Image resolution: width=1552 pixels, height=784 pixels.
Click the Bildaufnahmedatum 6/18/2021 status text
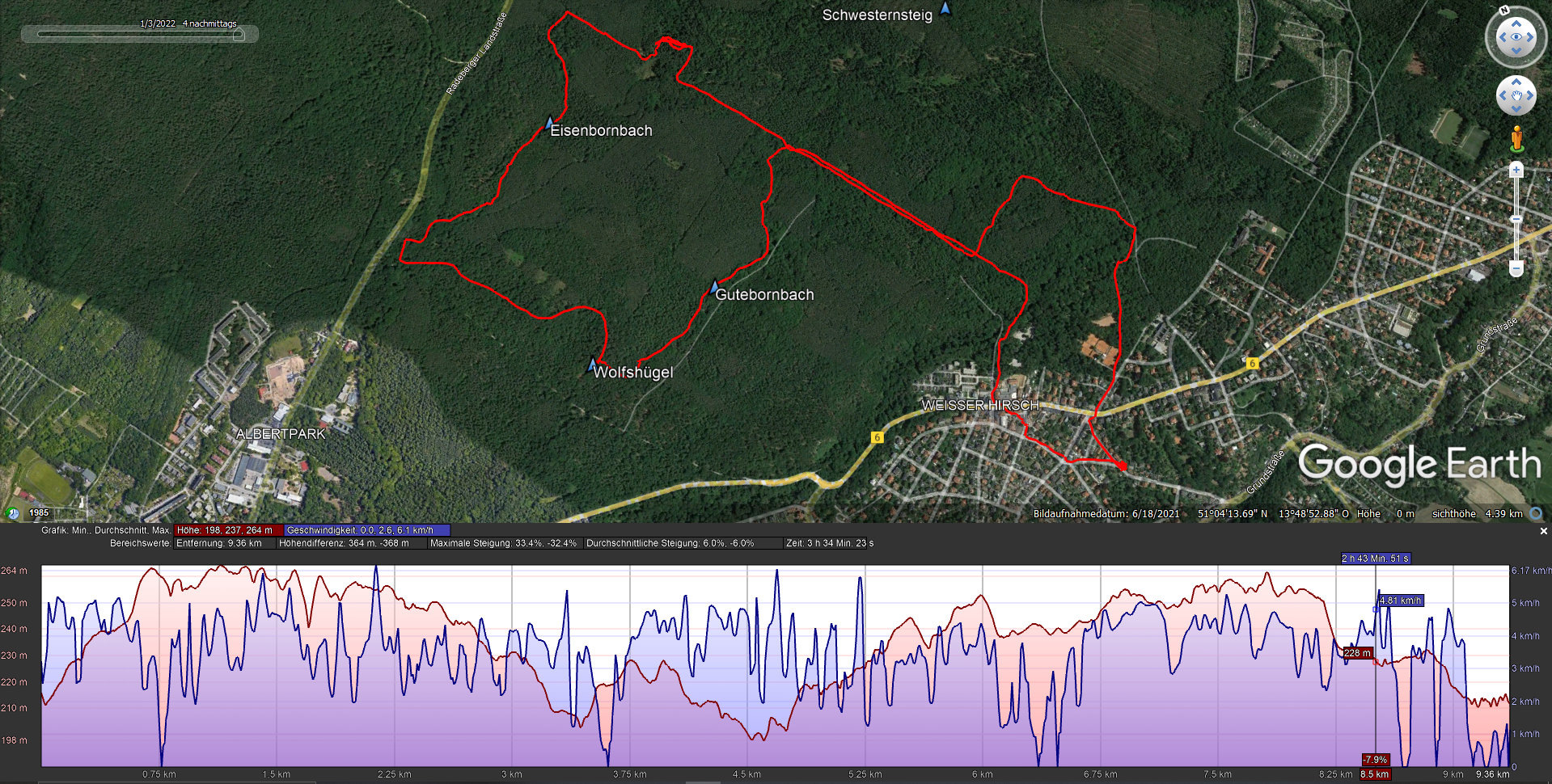[1106, 513]
